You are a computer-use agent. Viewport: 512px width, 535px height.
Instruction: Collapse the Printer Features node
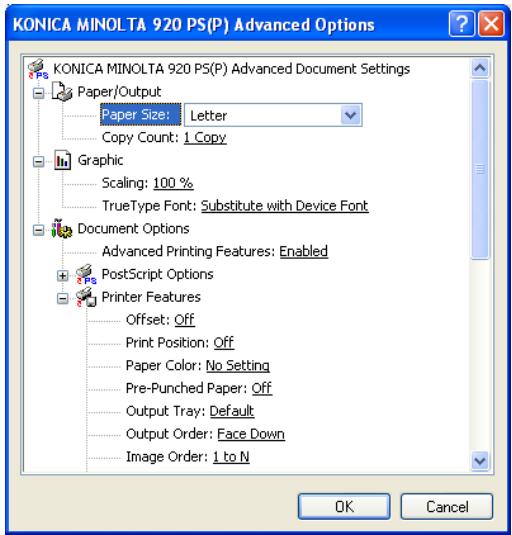point(63,299)
